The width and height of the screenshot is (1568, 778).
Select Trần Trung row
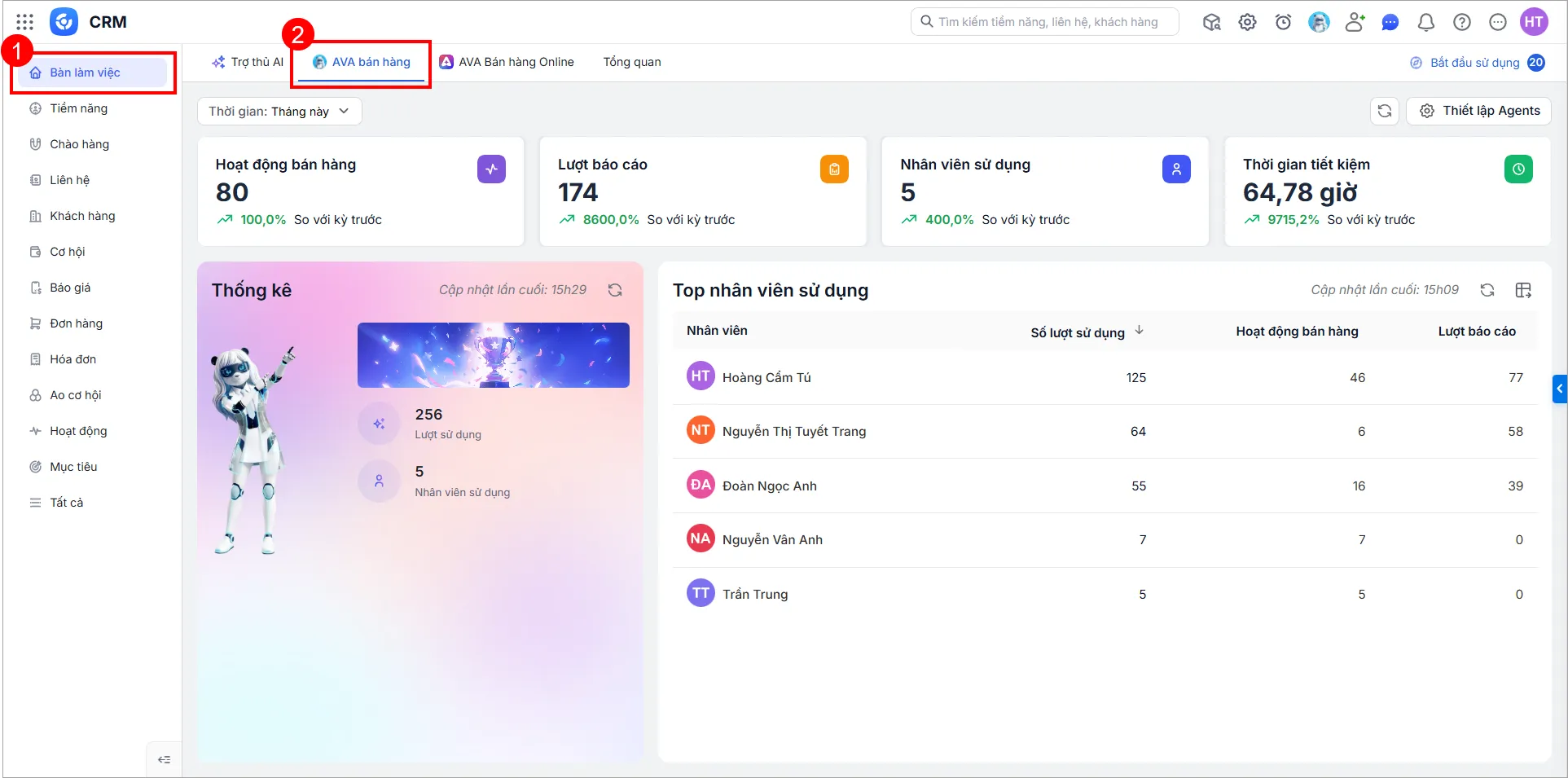[1105, 594]
